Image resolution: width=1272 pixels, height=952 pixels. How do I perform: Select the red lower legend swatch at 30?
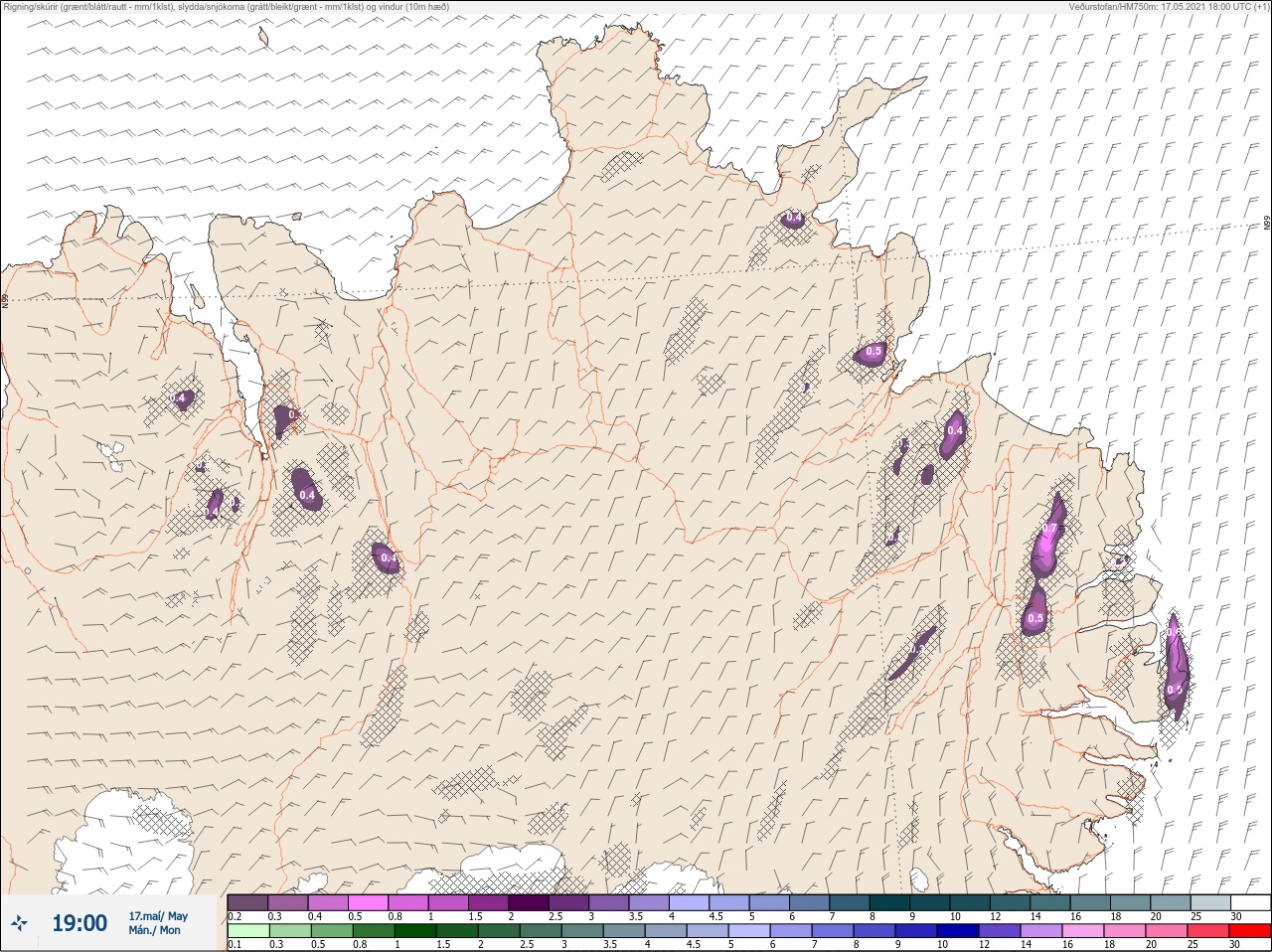tap(1249, 931)
